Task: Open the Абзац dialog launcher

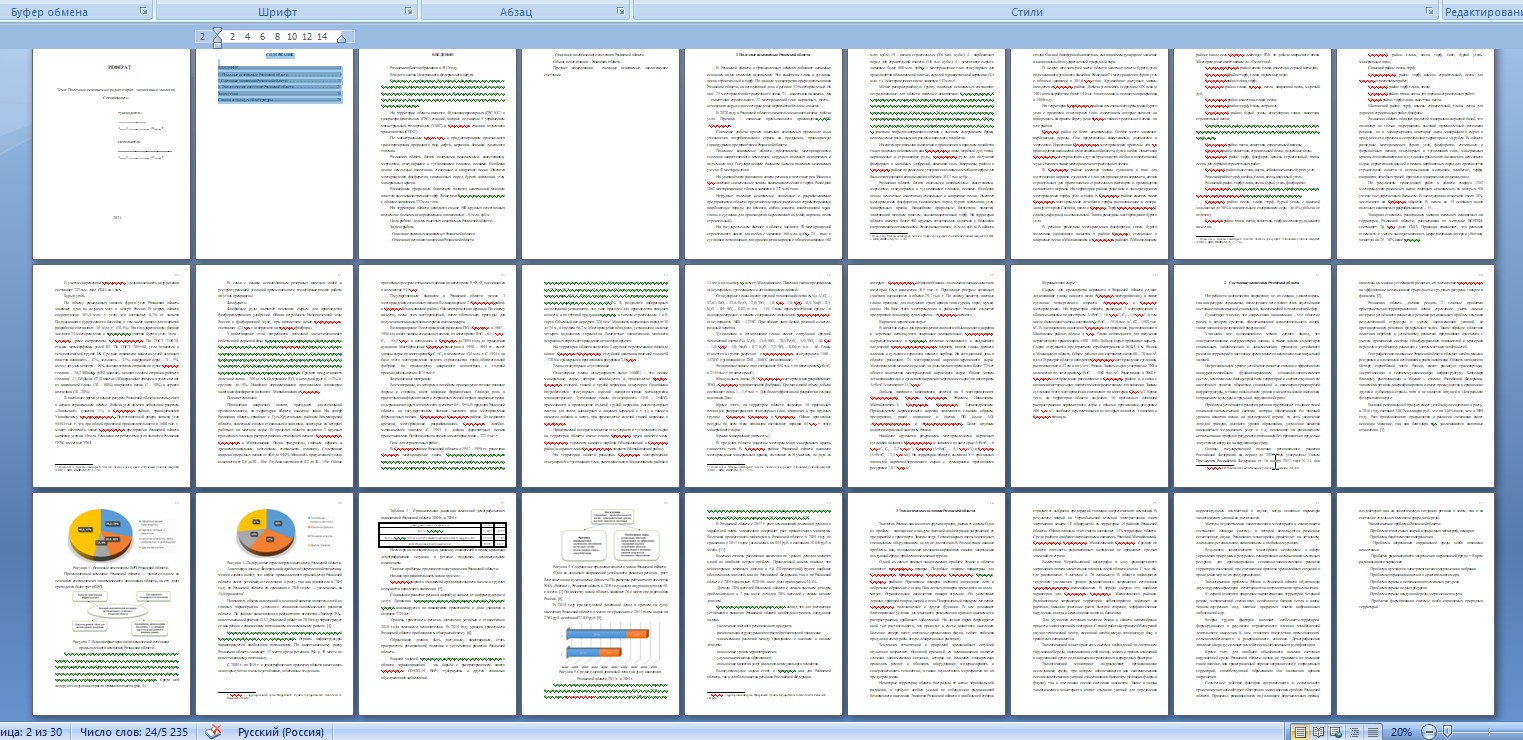Action: click(x=620, y=12)
